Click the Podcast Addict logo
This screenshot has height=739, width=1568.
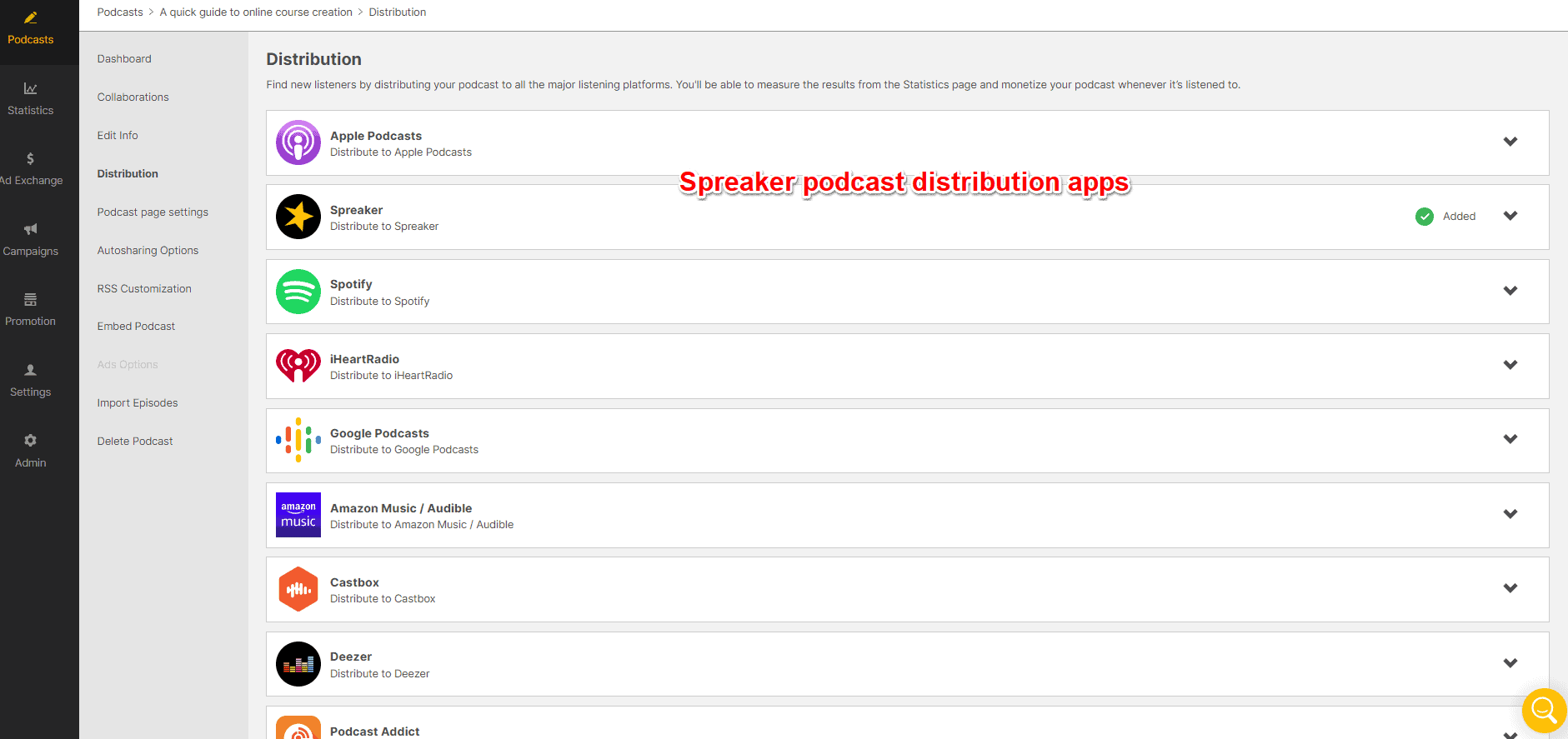[x=298, y=728]
